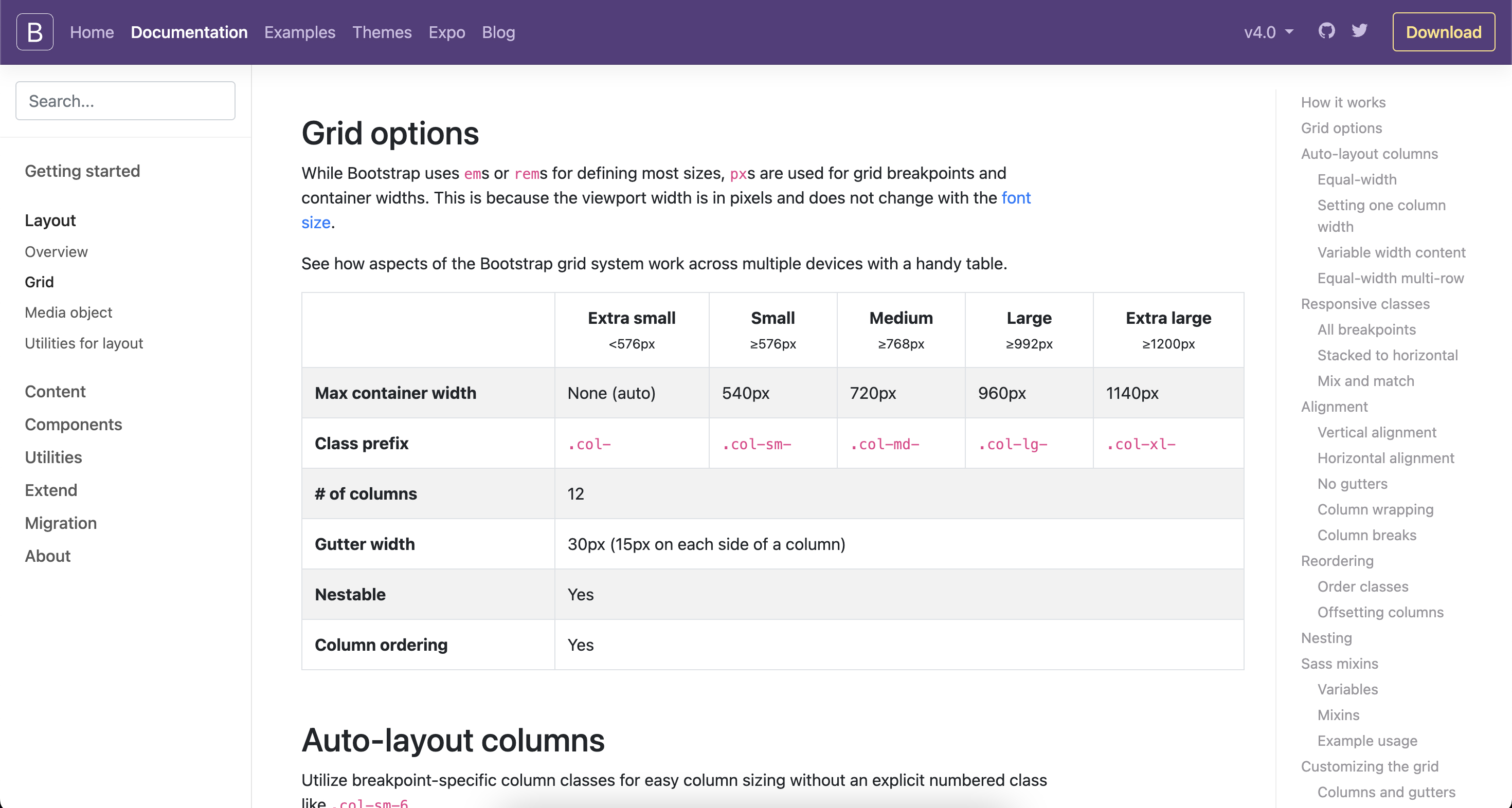
Task: Go to Equal-width section link
Action: (x=1357, y=179)
